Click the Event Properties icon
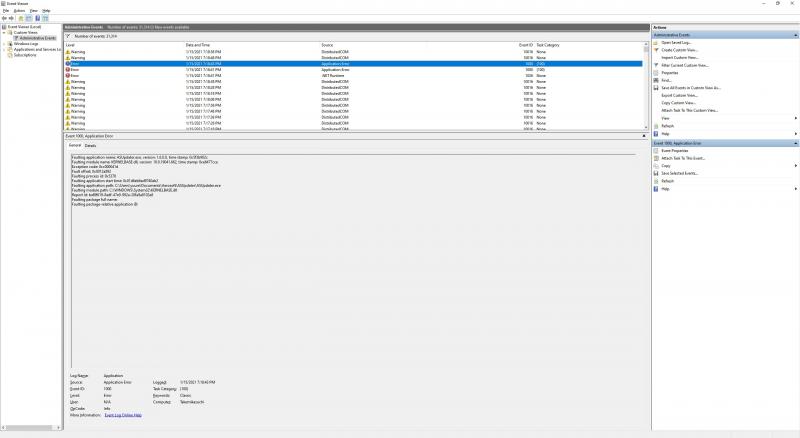The height and width of the screenshot is (438, 800). (x=656, y=151)
